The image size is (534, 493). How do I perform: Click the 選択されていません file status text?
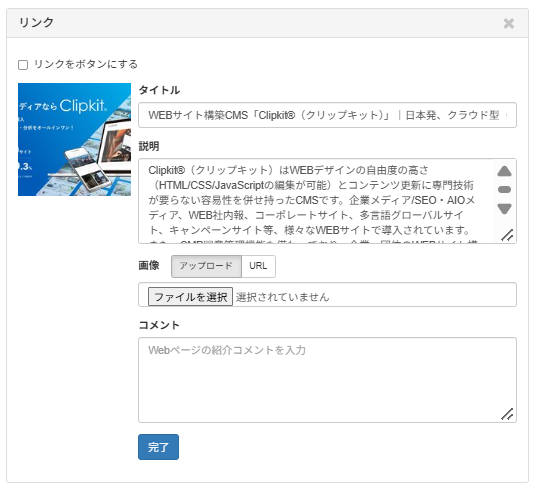click(x=283, y=297)
